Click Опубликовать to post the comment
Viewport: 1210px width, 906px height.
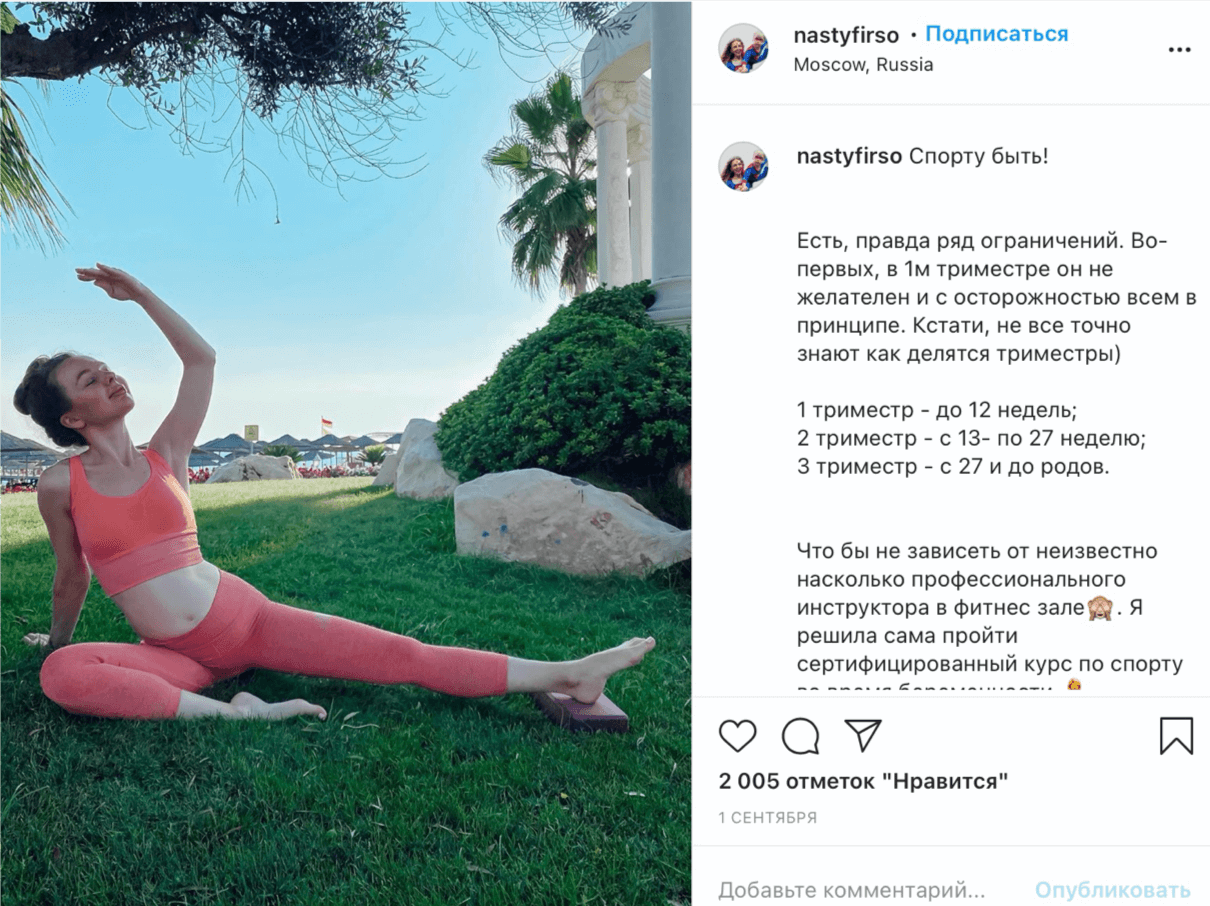click(x=1112, y=889)
